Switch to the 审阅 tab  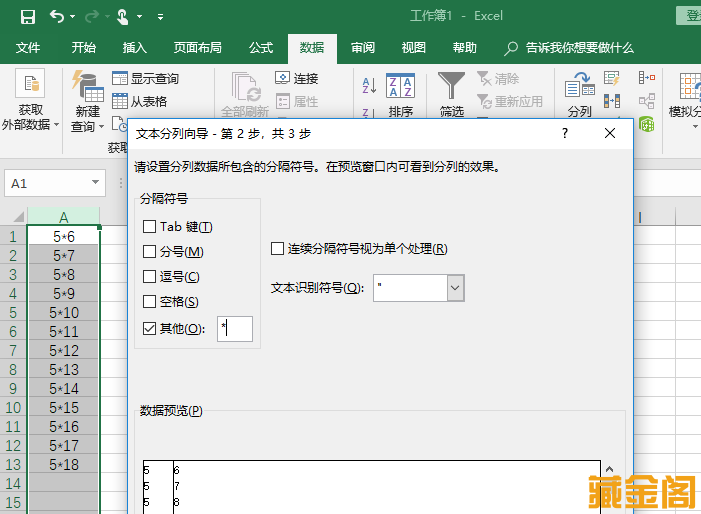click(363, 47)
